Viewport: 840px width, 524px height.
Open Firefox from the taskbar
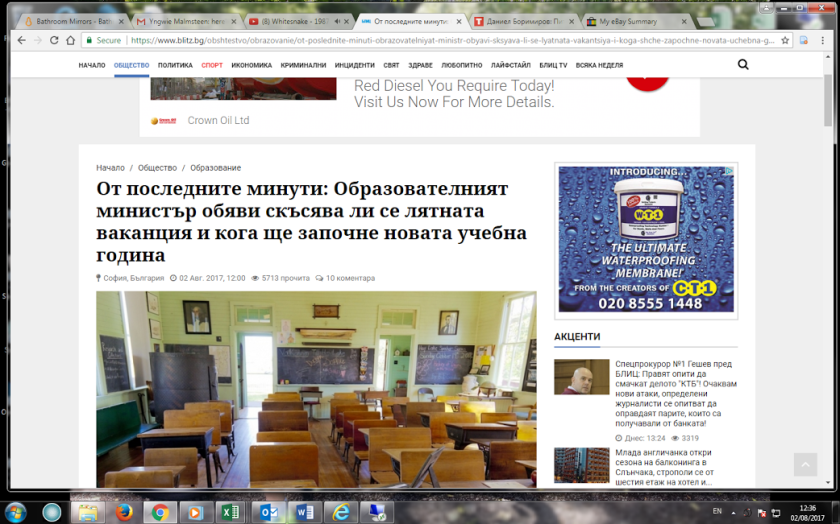tap(124, 511)
